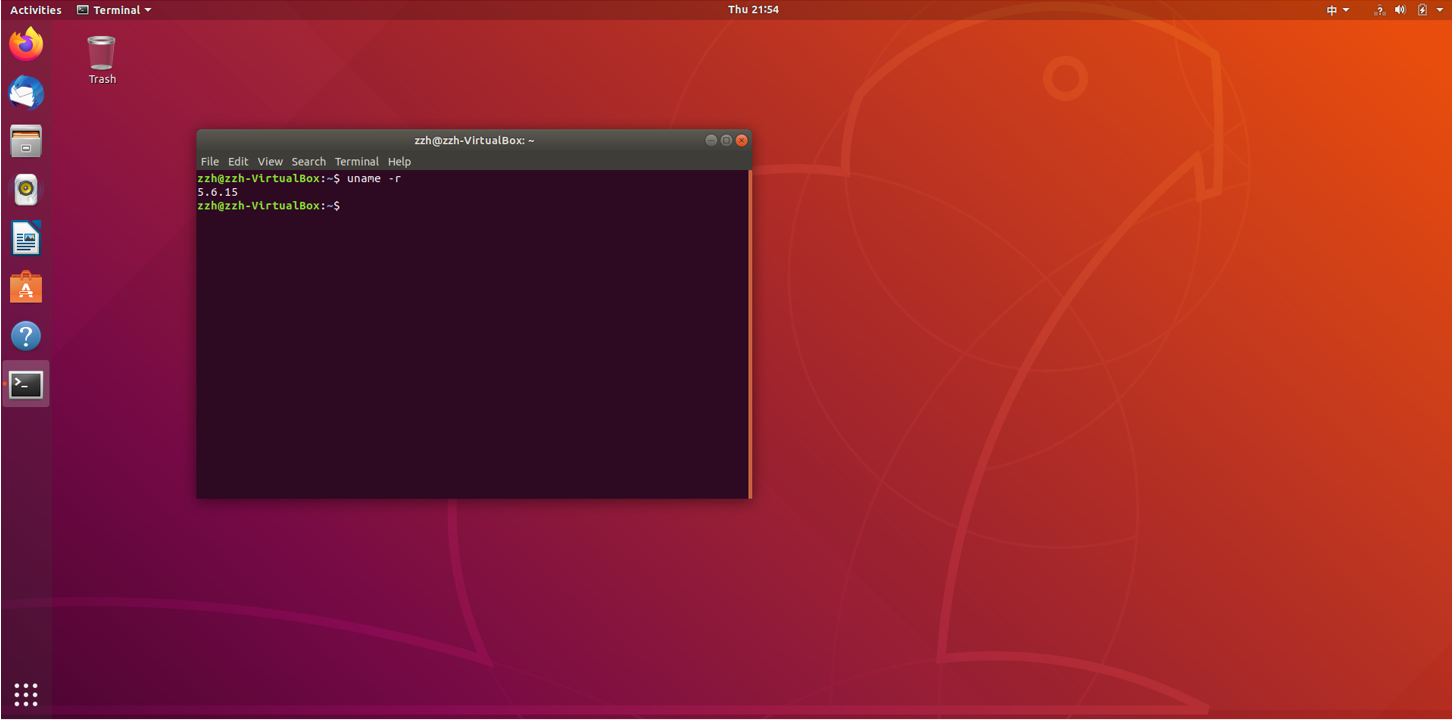Open Thunderbird Mail in the dock
This screenshot has width=1452, height=720.
pos(25,92)
